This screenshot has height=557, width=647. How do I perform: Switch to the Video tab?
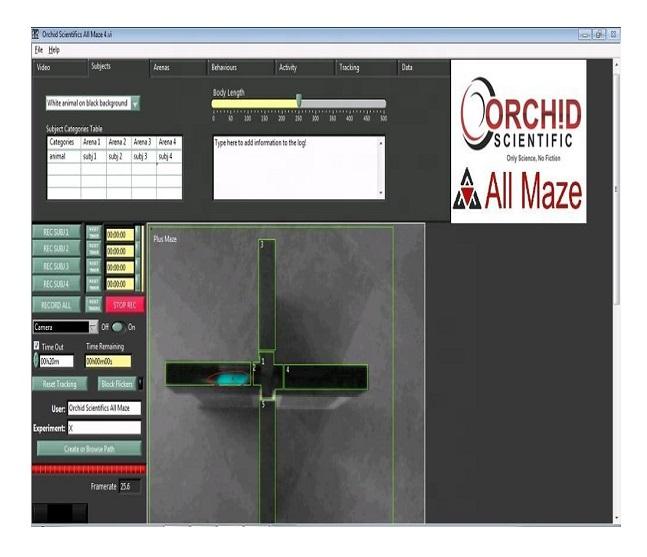(x=60, y=68)
